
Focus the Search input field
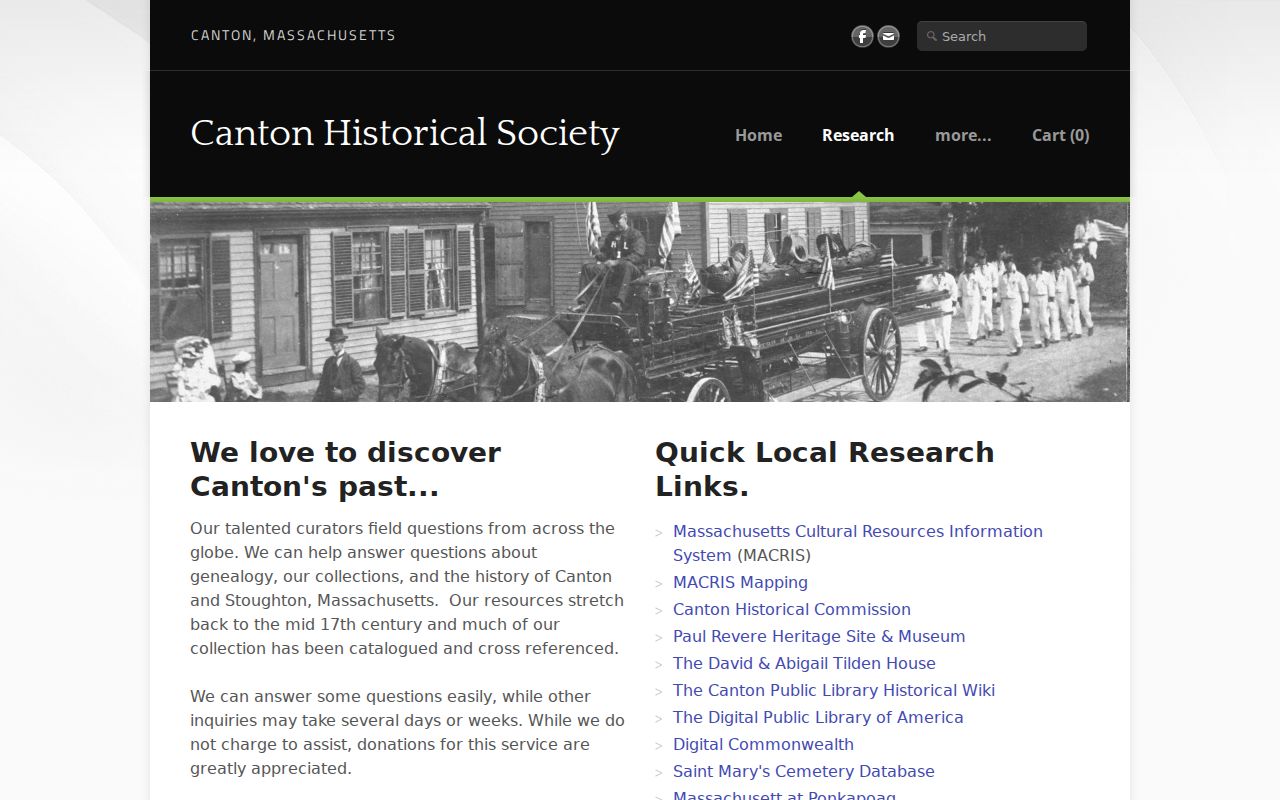(x=1001, y=36)
